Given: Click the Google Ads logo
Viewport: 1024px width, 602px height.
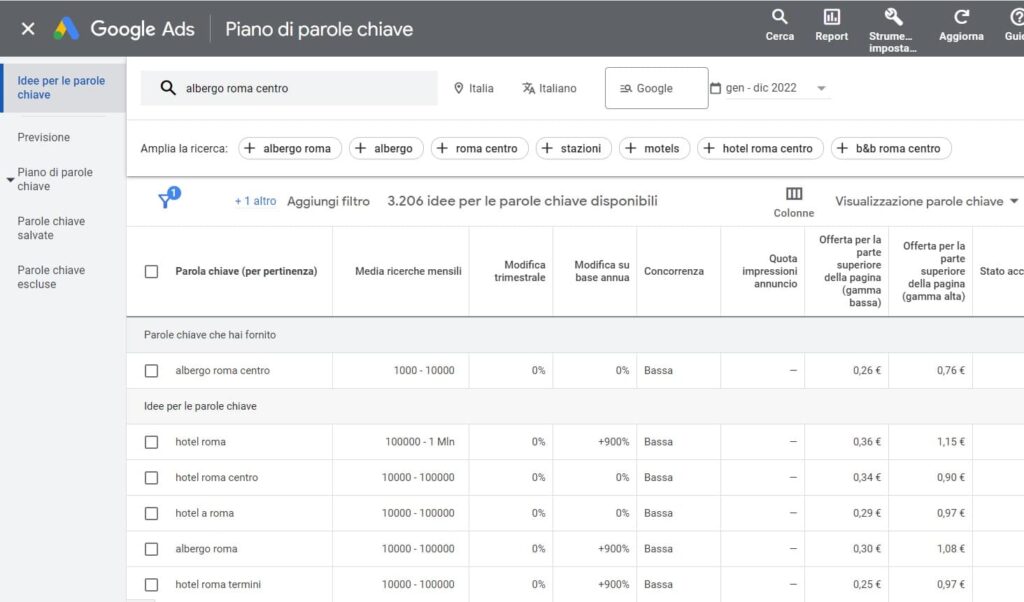Looking at the screenshot, I should click(x=67, y=29).
